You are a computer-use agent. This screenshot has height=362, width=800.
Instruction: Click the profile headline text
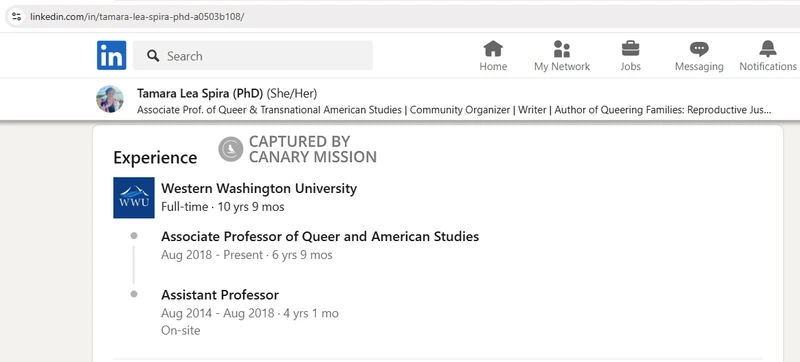[x=454, y=110]
